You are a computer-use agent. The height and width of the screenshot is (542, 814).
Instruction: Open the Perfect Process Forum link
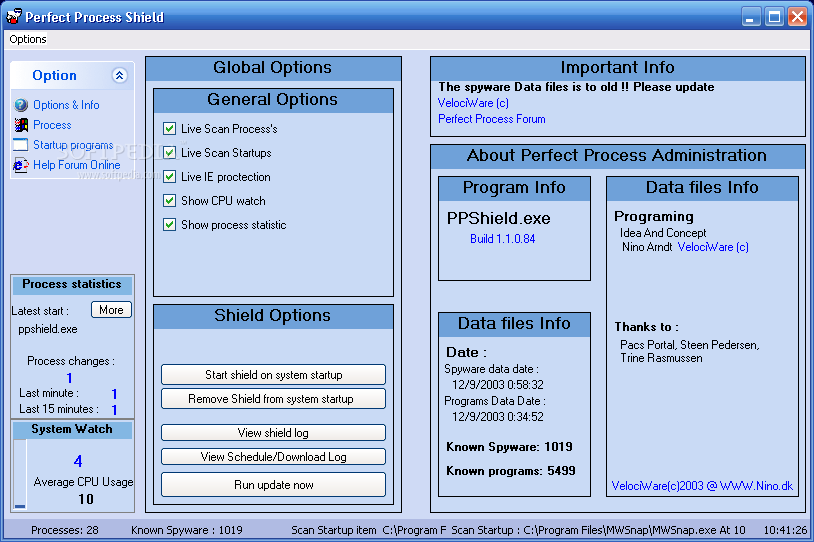coord(492,119)
